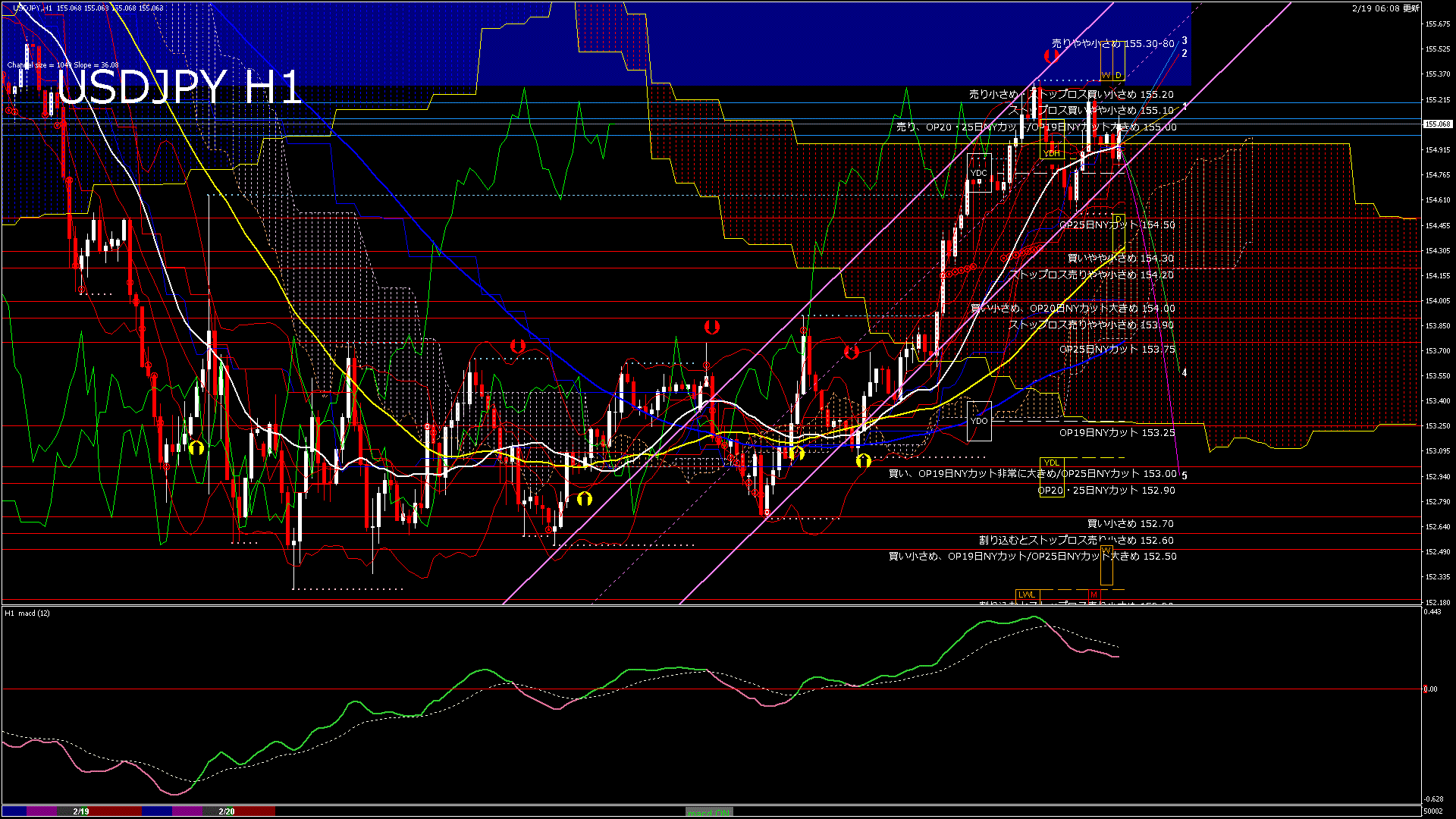Select the H1 macd (12) indicator label
Image resolution: width=1456 pixels, height=819 pixels.
tap(27, 613)
